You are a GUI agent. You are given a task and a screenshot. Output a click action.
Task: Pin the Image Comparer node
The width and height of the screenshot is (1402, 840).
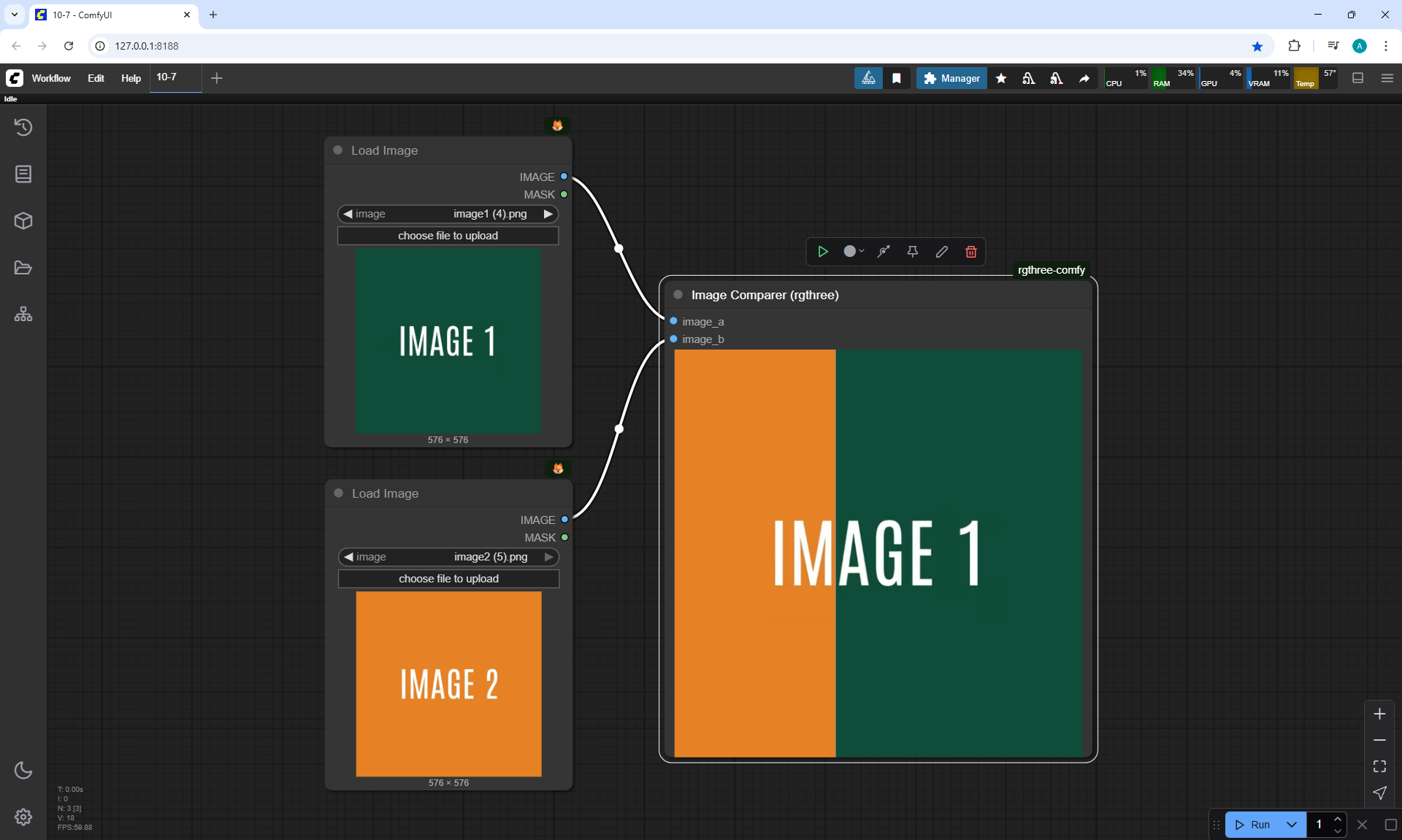click(x=912, y=252)
